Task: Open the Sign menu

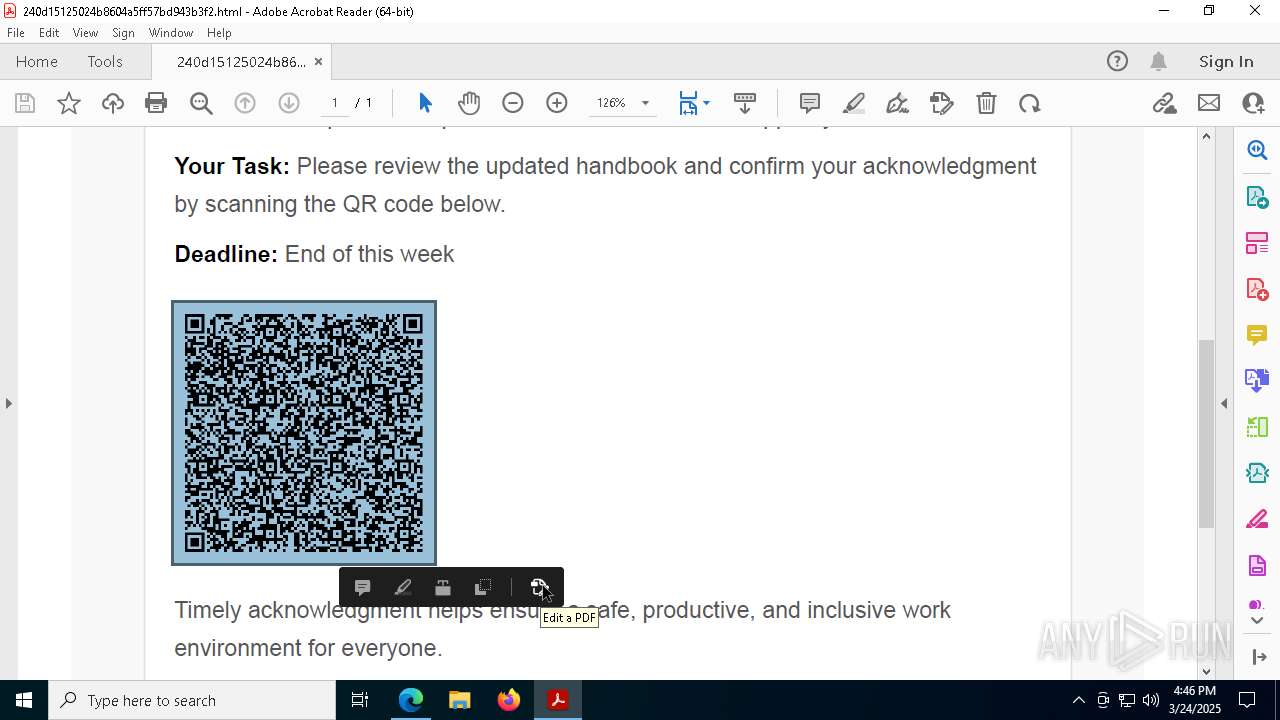Action: click(124, 32)
